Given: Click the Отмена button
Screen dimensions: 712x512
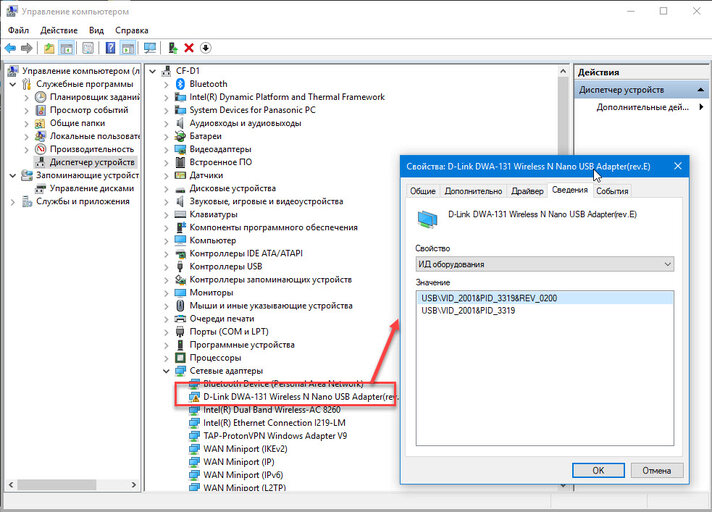Looking at the screenshot, I should 656,470.
